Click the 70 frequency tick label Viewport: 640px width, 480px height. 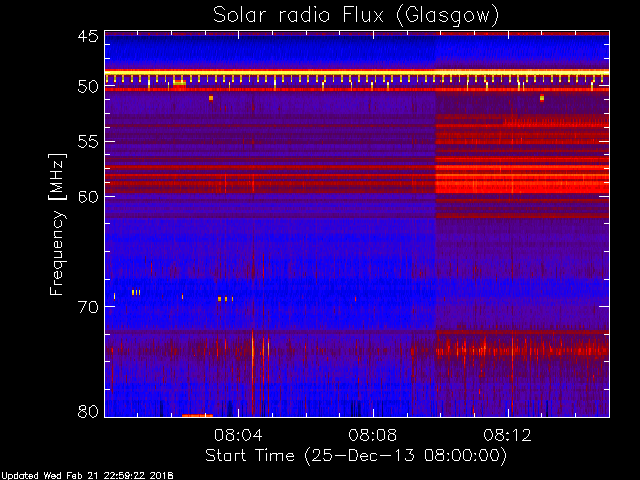(88, 307)
